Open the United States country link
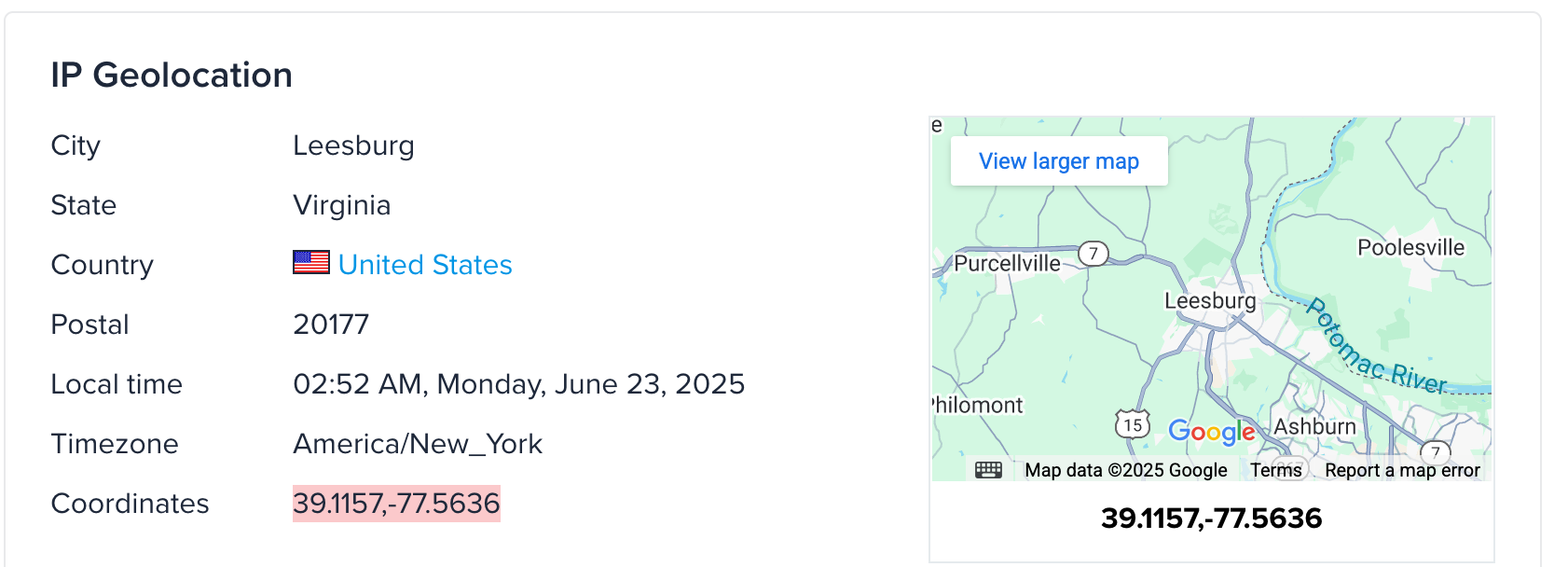 tap(425, 265)
